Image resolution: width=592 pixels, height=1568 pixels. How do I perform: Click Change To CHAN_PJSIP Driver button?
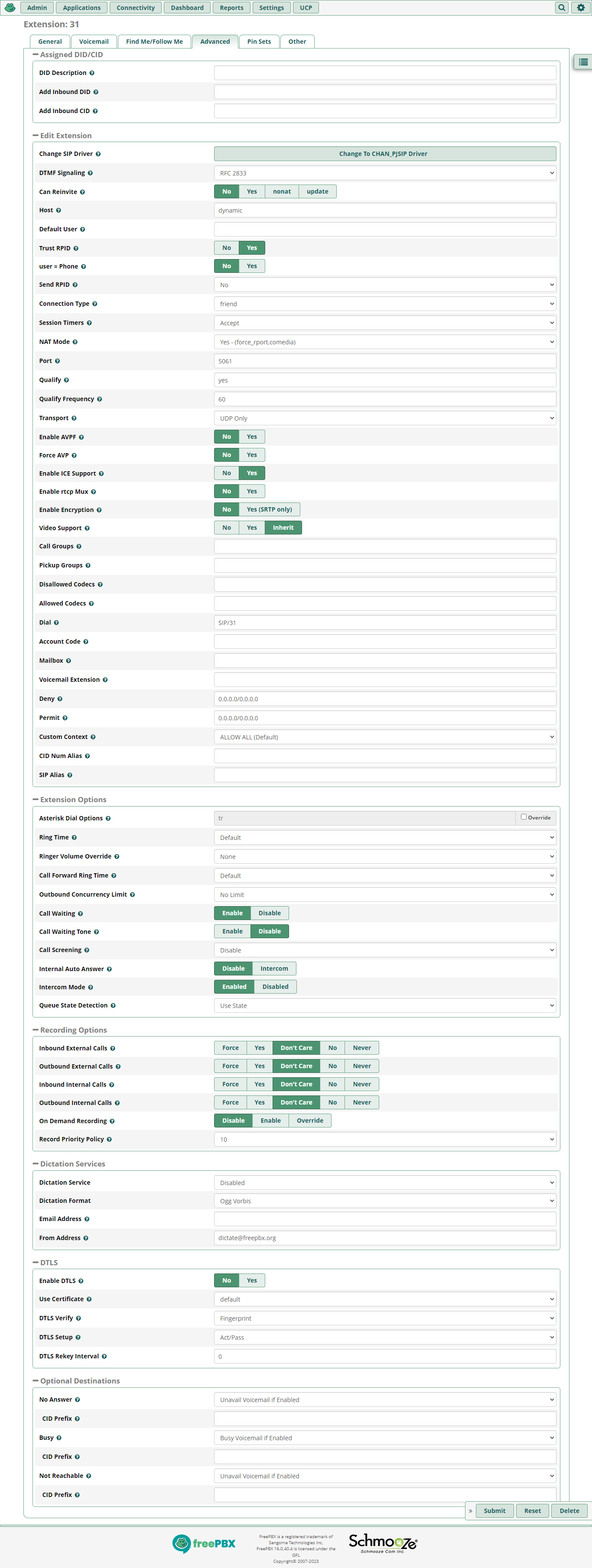pos(384,154)
